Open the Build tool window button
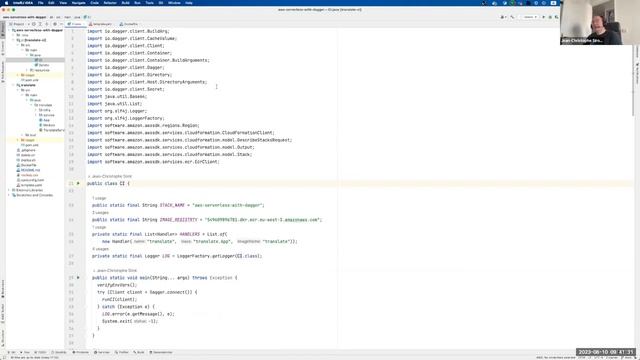The image size is (640, 360). click(x=139, y=352)
